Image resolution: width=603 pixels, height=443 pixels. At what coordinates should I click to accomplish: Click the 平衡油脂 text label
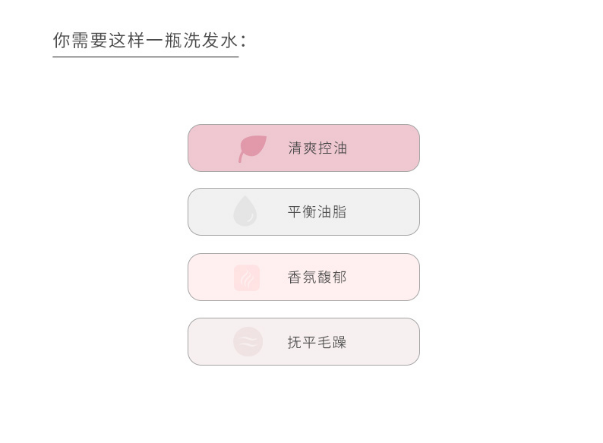click(317, 212)
